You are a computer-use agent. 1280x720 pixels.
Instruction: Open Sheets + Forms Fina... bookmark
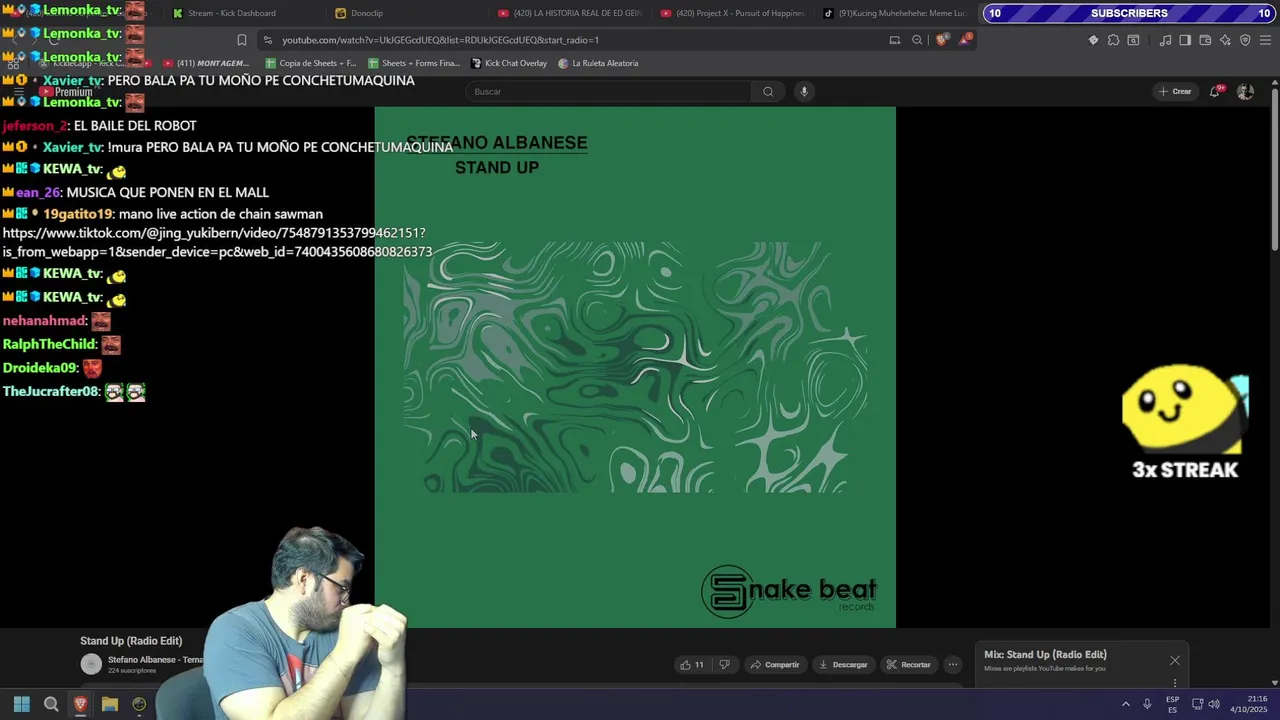(x=414, y=63)
